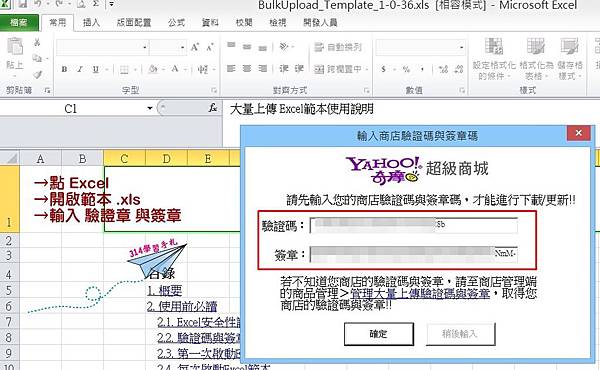
Task: Click the Copy icon in clipboard group
Action: click(37, 58)
